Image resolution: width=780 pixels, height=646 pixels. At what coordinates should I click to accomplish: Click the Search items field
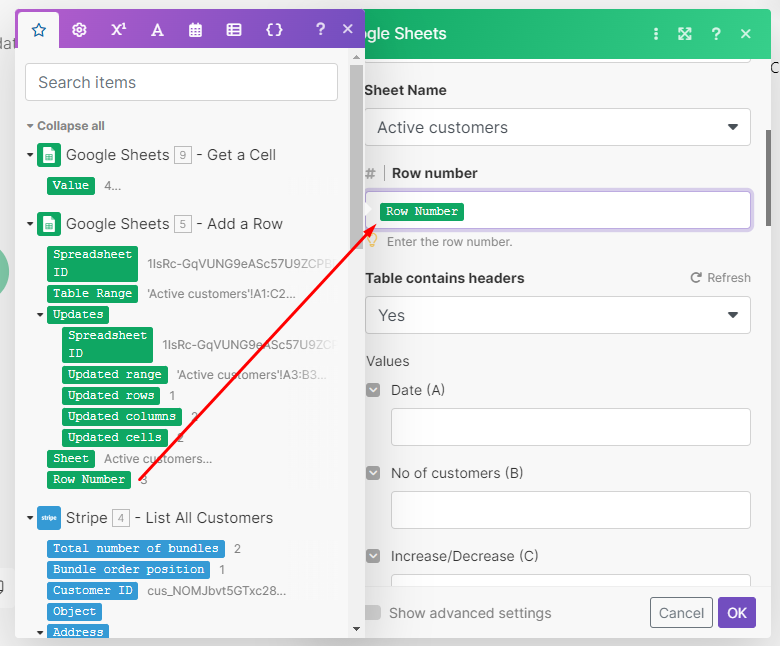182,82
